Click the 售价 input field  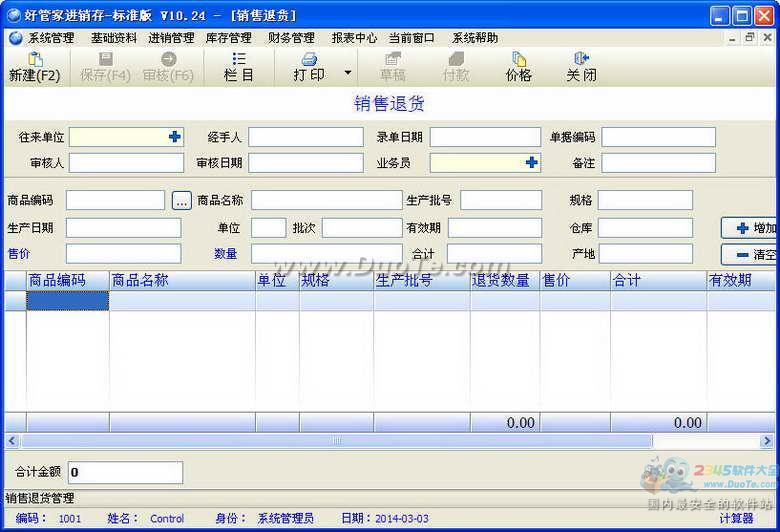point(123,254)
